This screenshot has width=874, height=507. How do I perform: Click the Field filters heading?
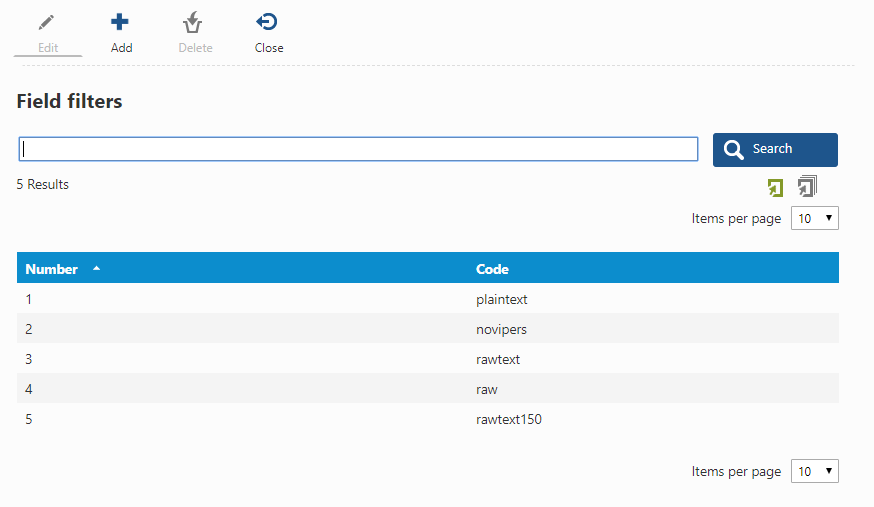click(69, 101)
